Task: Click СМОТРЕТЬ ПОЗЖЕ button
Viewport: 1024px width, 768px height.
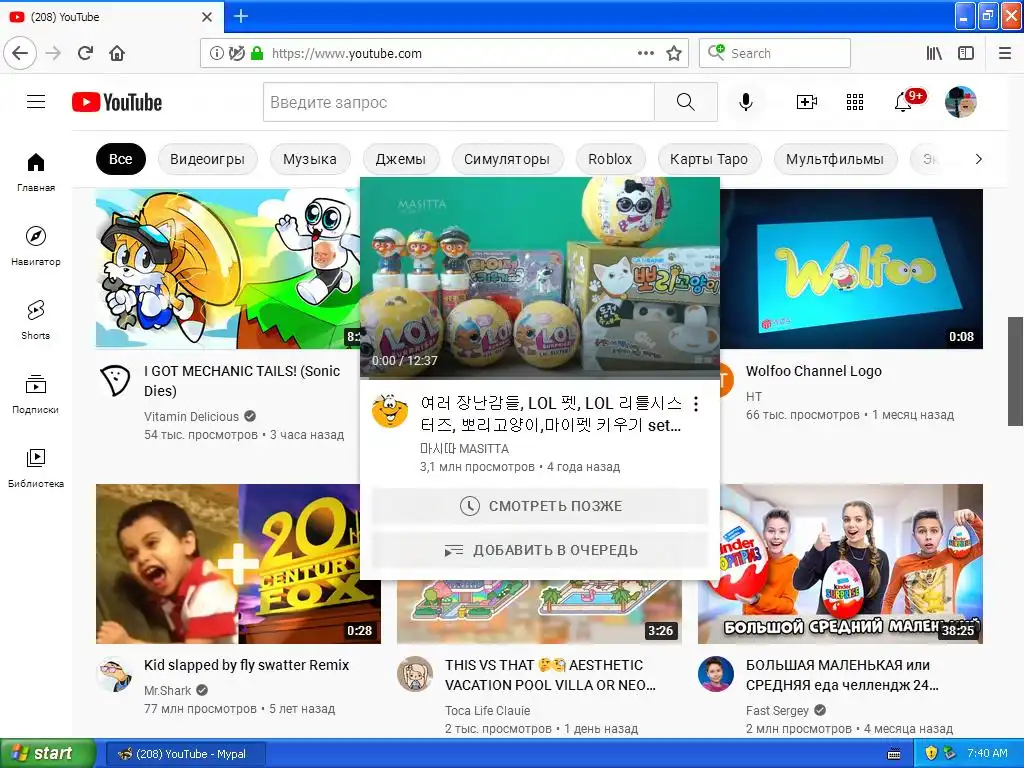Action: pos(540,506)
